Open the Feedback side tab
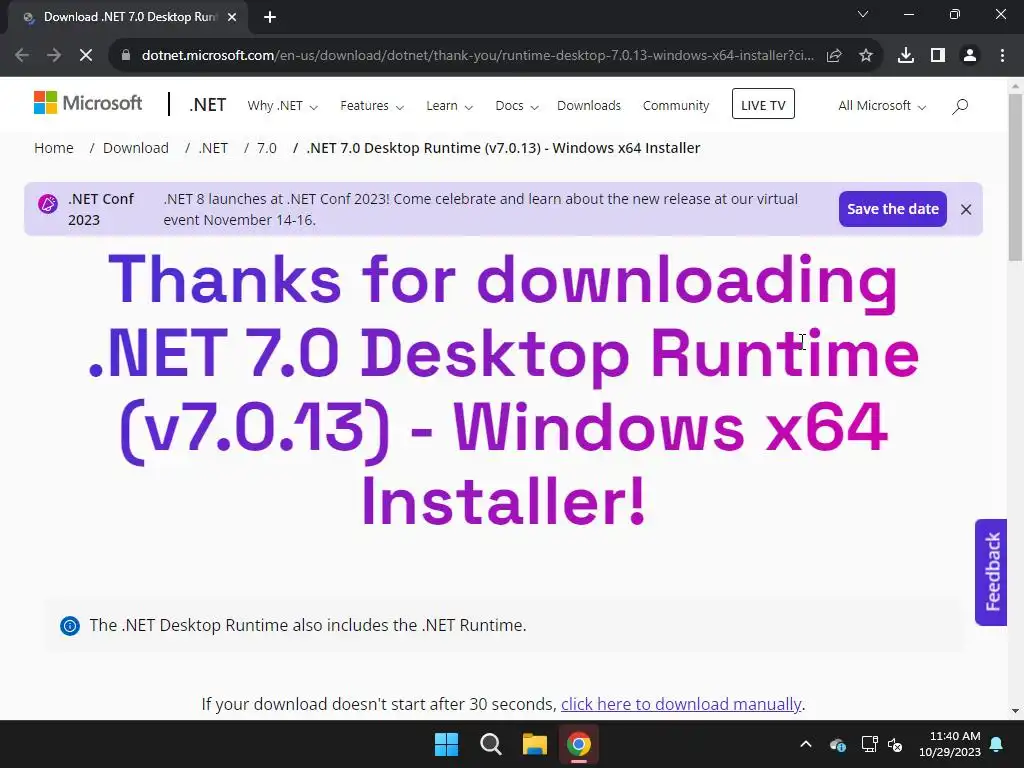1024x768 pixels. [991, 572]
